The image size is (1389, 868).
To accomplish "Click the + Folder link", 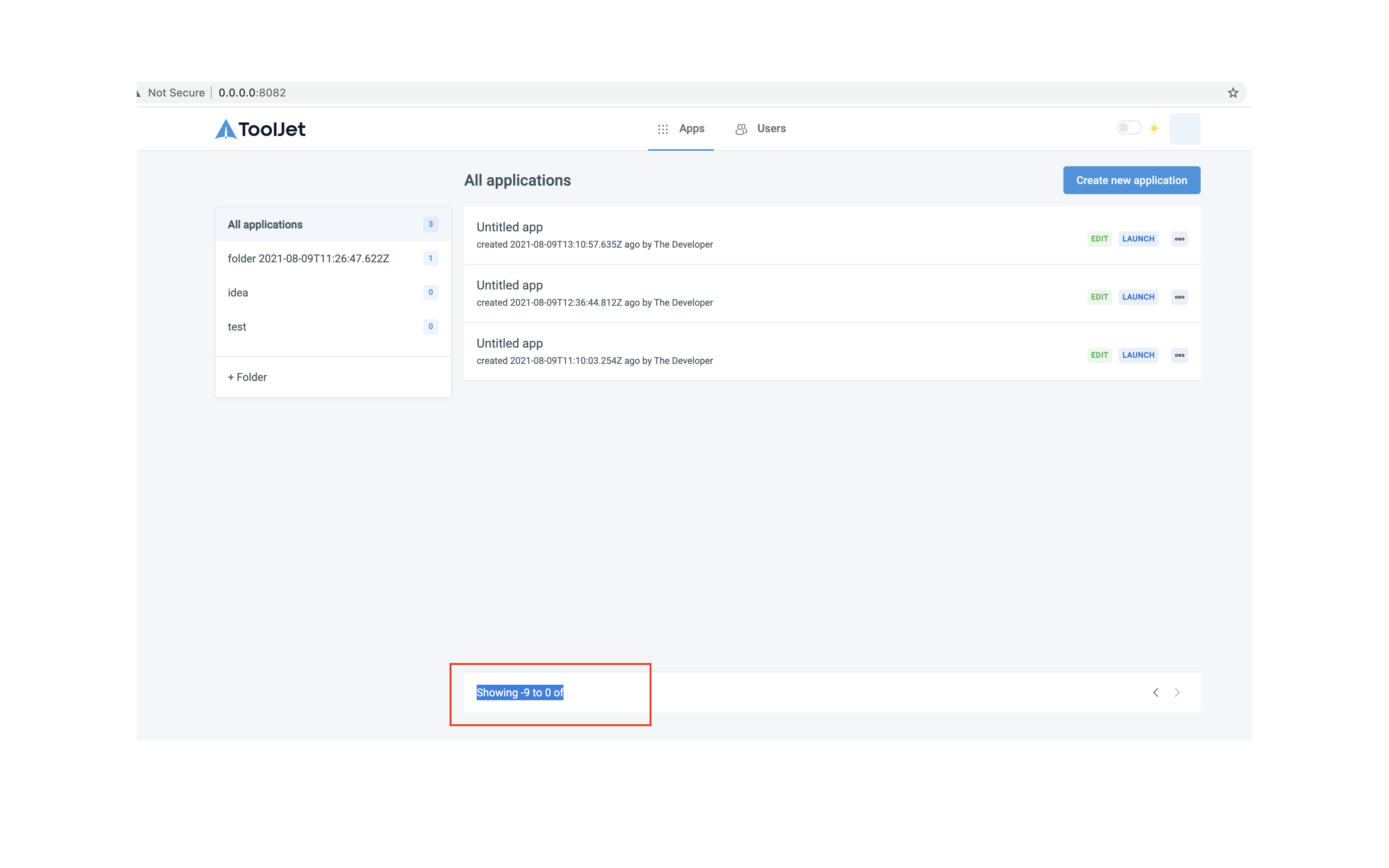I will 247,377.
